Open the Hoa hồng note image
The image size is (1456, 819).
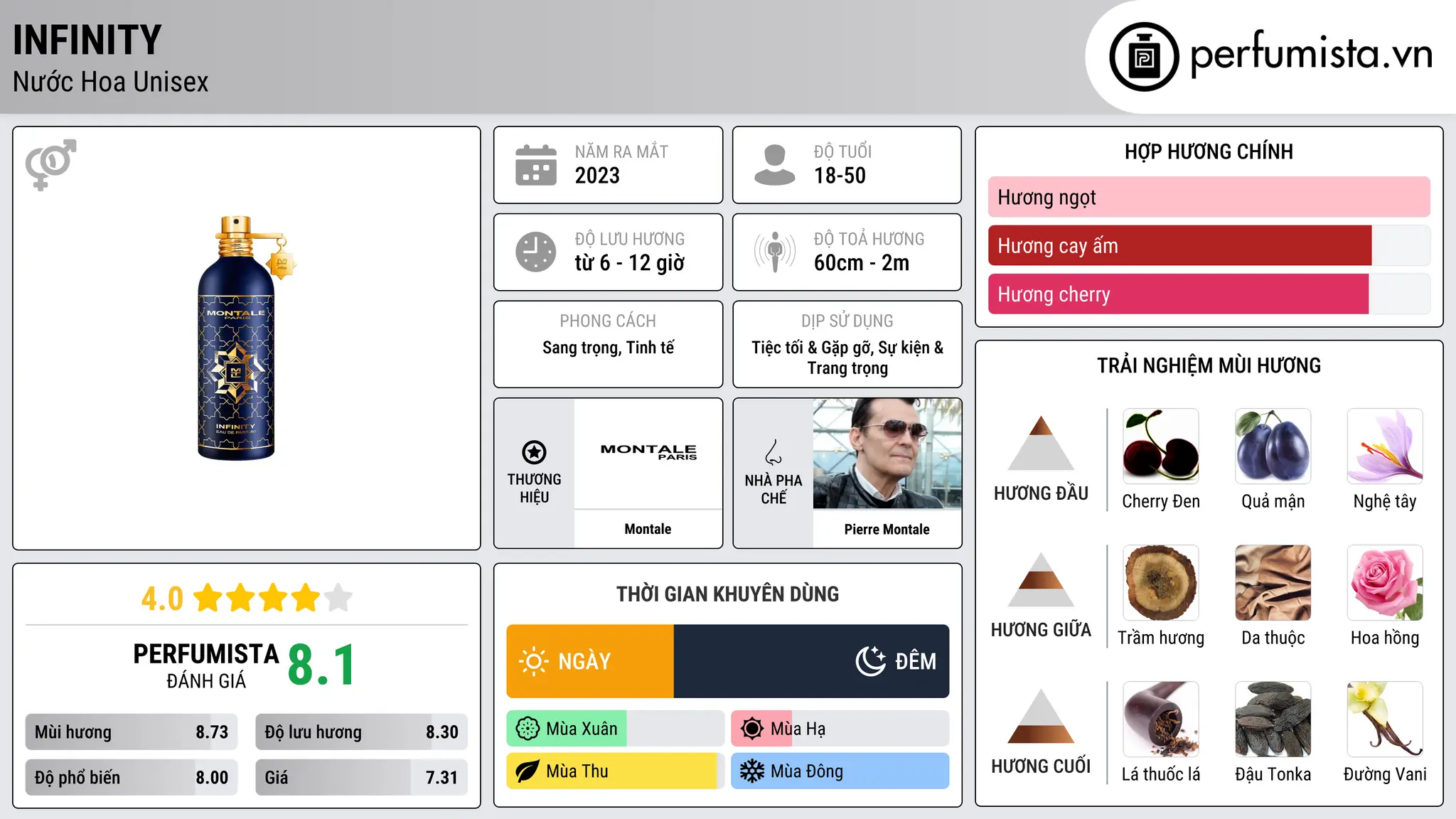click(x=1385, y=582)
